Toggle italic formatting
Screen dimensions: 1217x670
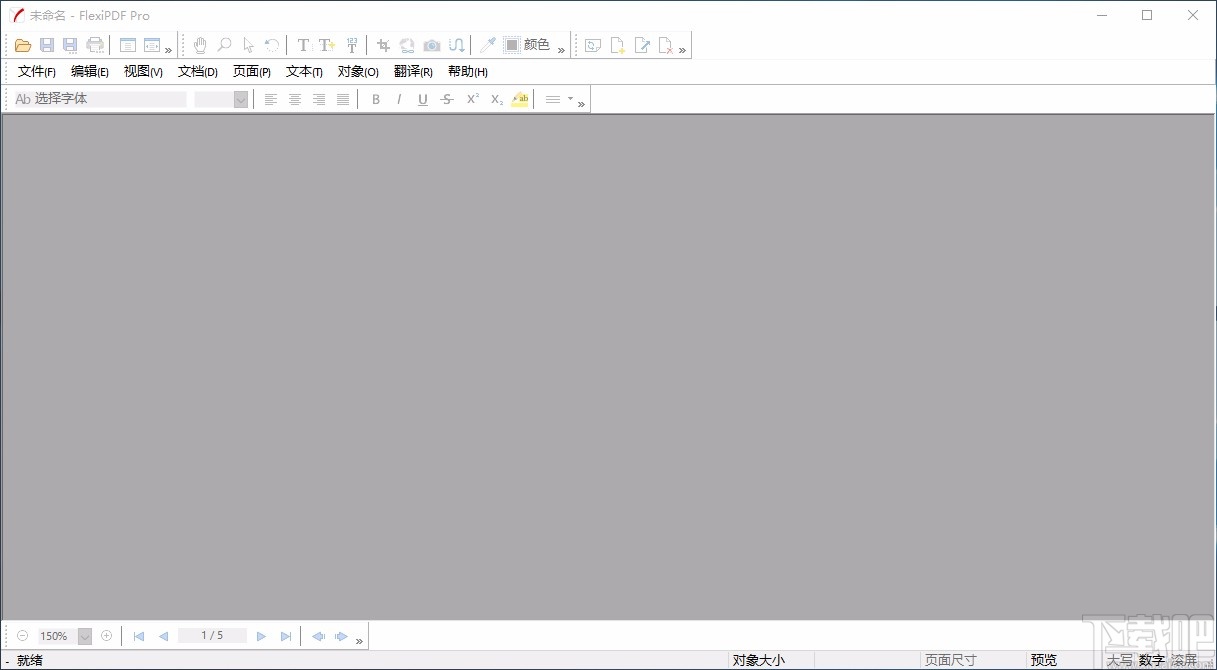399,99
